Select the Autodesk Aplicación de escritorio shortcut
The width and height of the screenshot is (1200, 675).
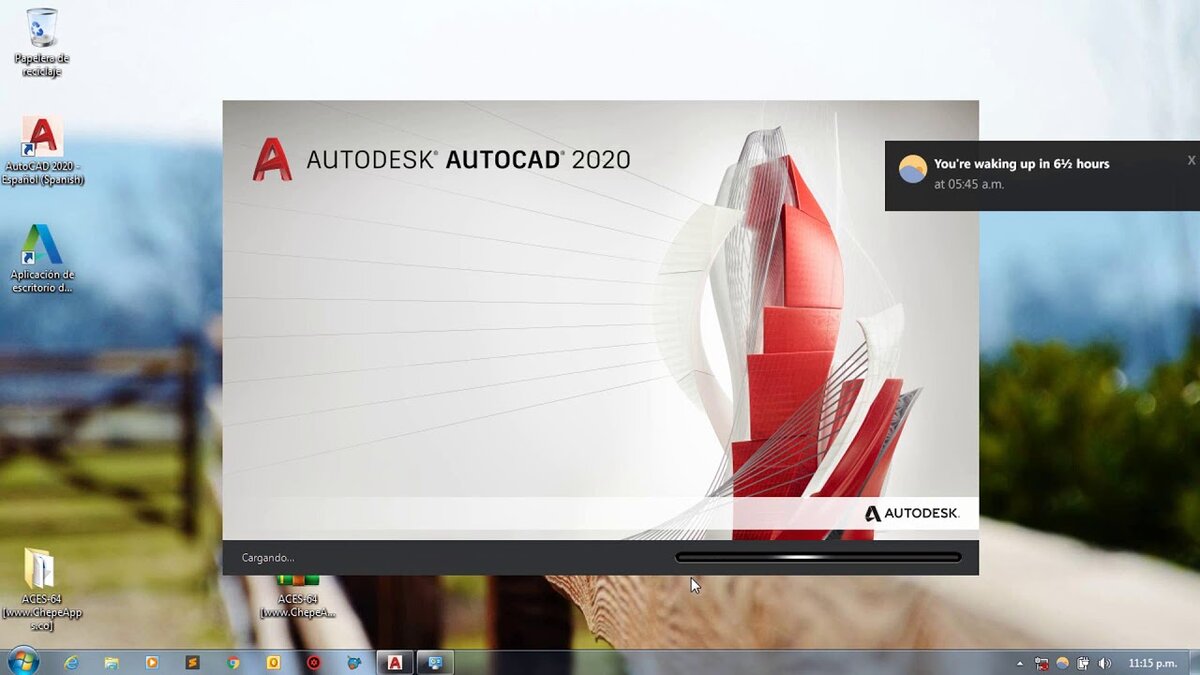[42, 258]
